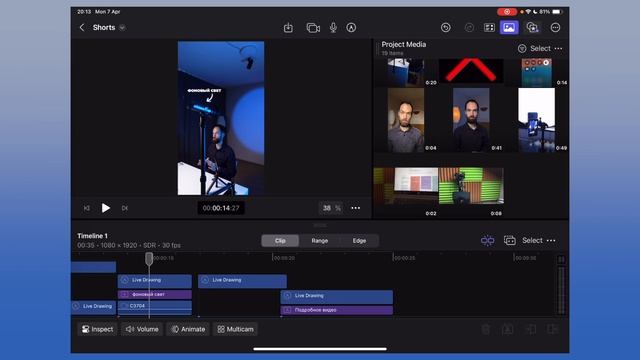Image resolution: width=640 pixels, height=360 pixels.
Task: Select the unlabeled blue clip at top left
Action: 93,267
